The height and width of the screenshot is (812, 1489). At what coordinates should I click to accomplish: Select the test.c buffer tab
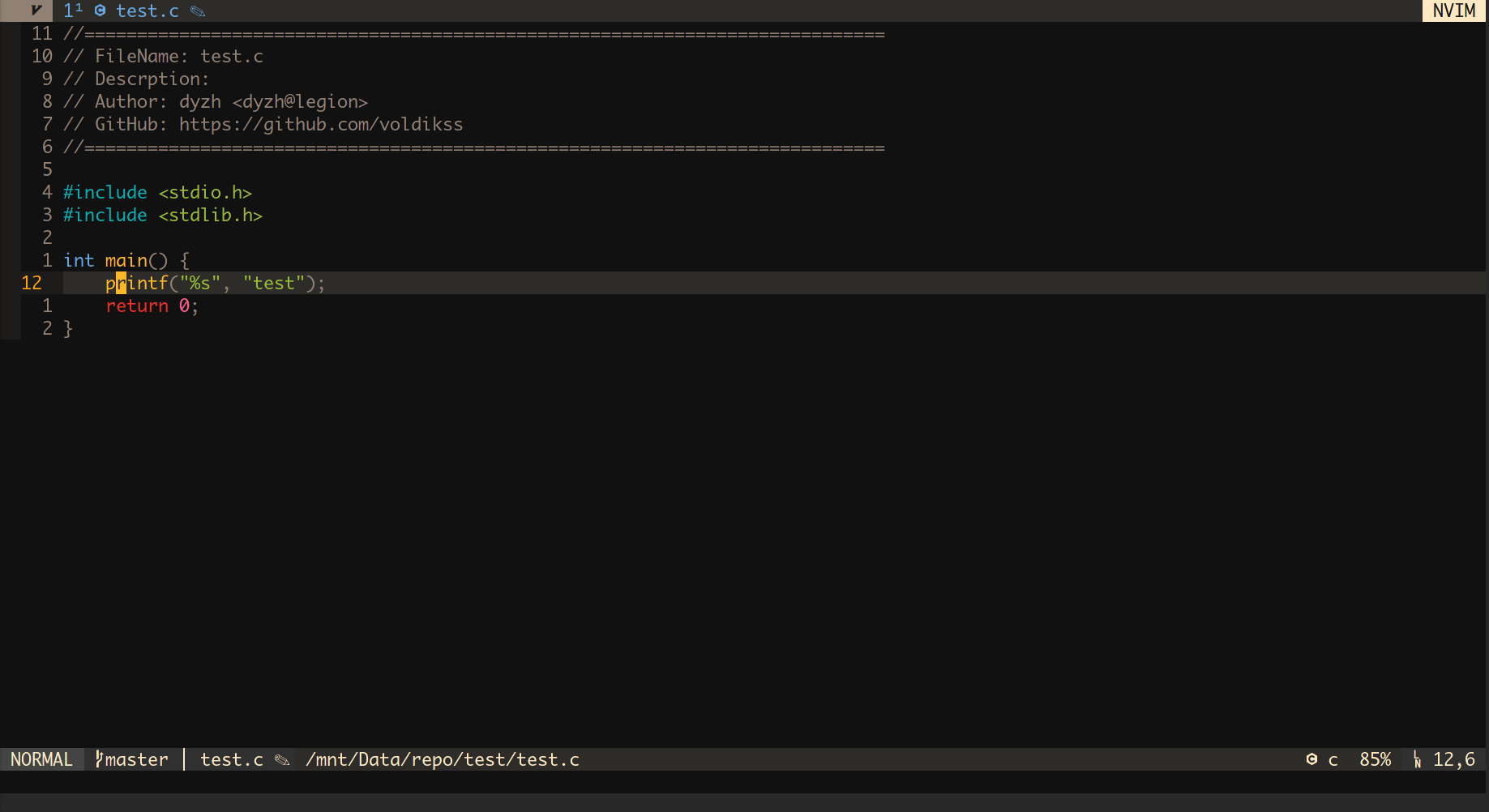pos(147,11)
